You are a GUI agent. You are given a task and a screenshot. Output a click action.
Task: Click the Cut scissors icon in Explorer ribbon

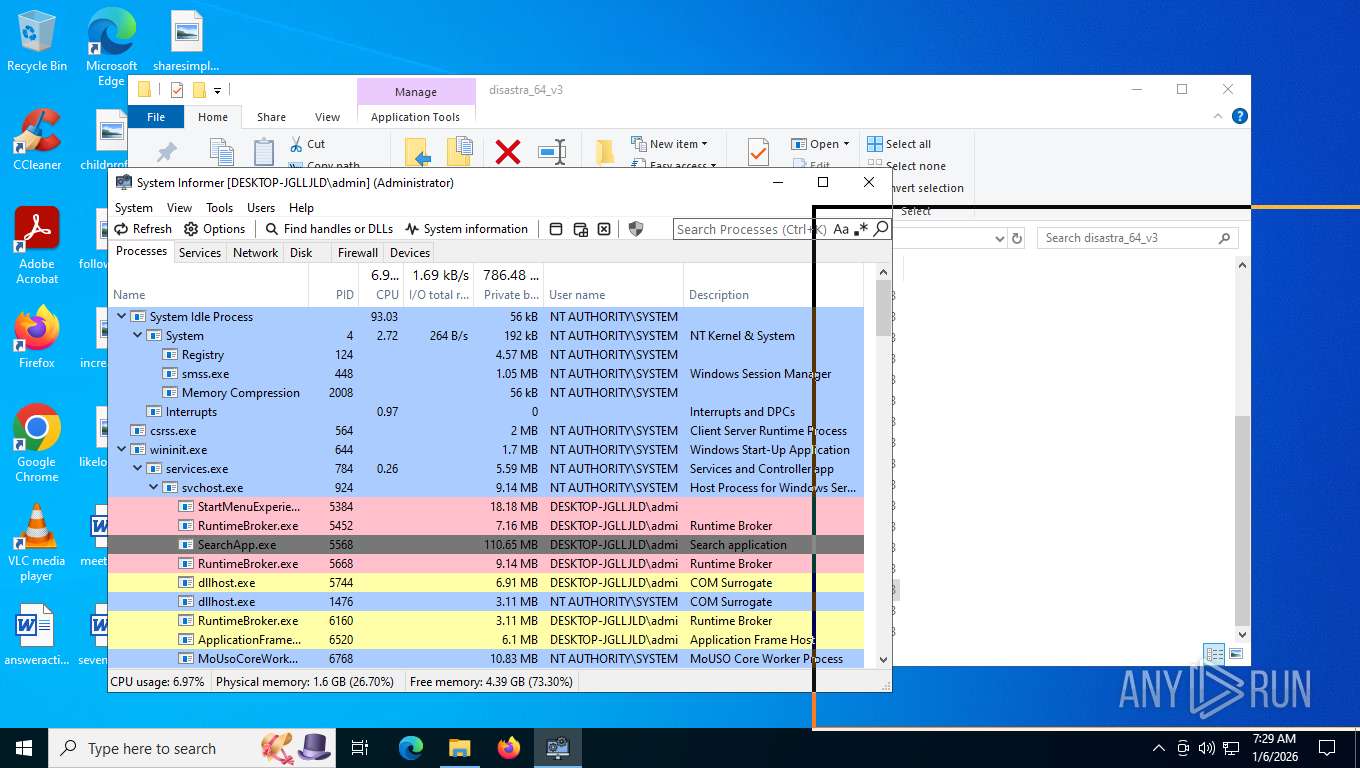click(x=296, y=144)
